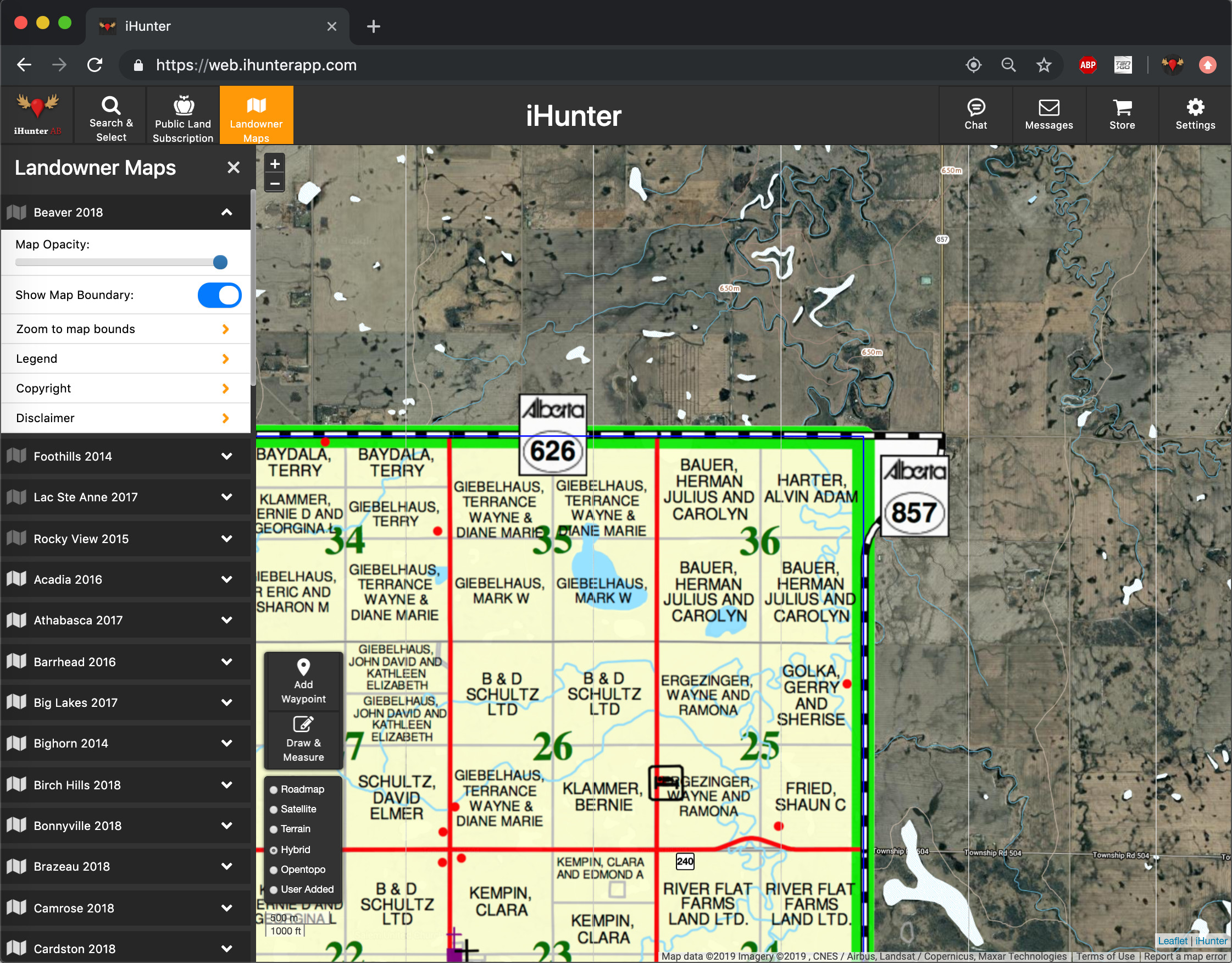Click the iHunter browser extension icon
The image size is (1232, 963).
tap(1172, 65)
